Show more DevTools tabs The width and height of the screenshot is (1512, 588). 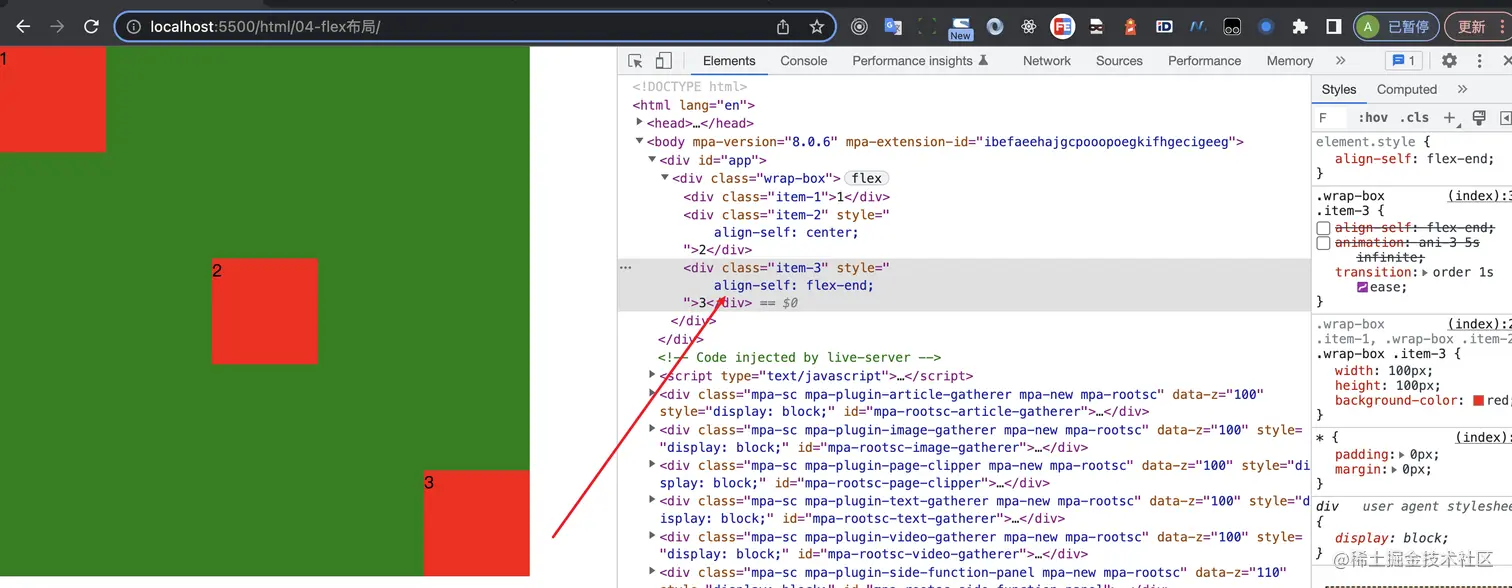click(1340, 61)
